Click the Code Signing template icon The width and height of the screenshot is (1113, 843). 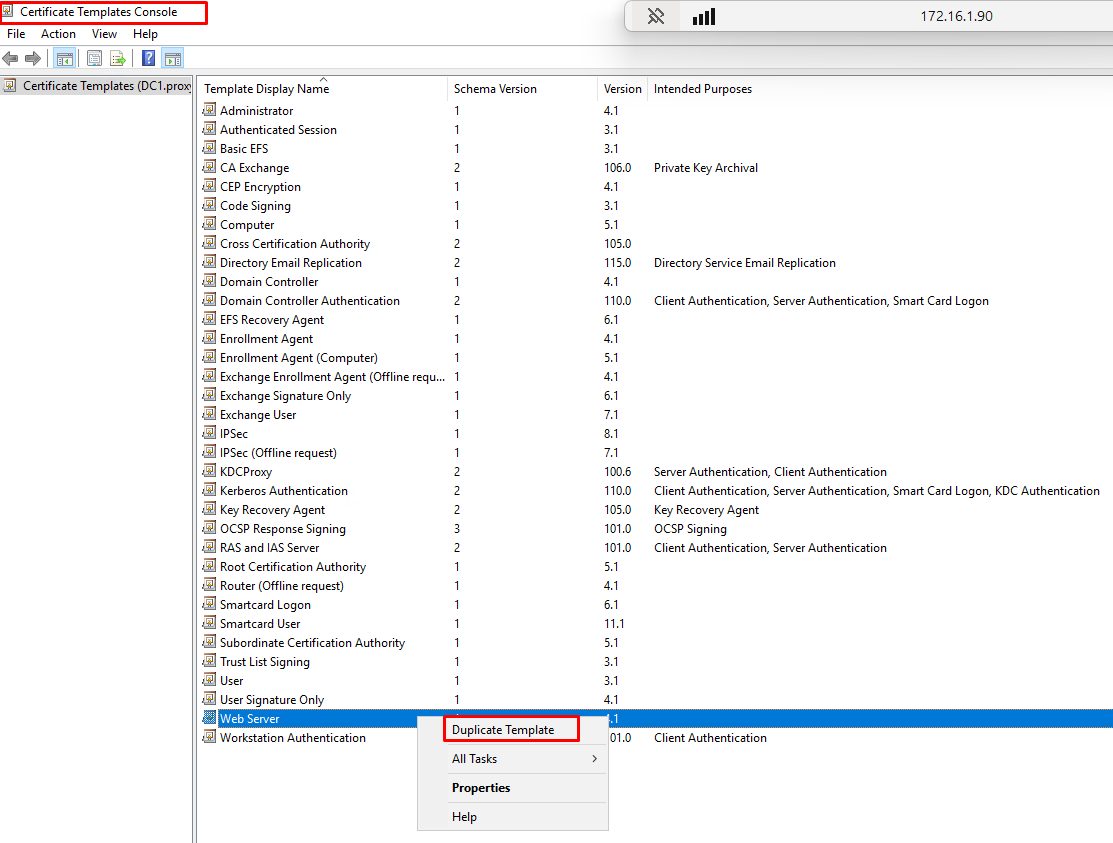coord(209,205)
